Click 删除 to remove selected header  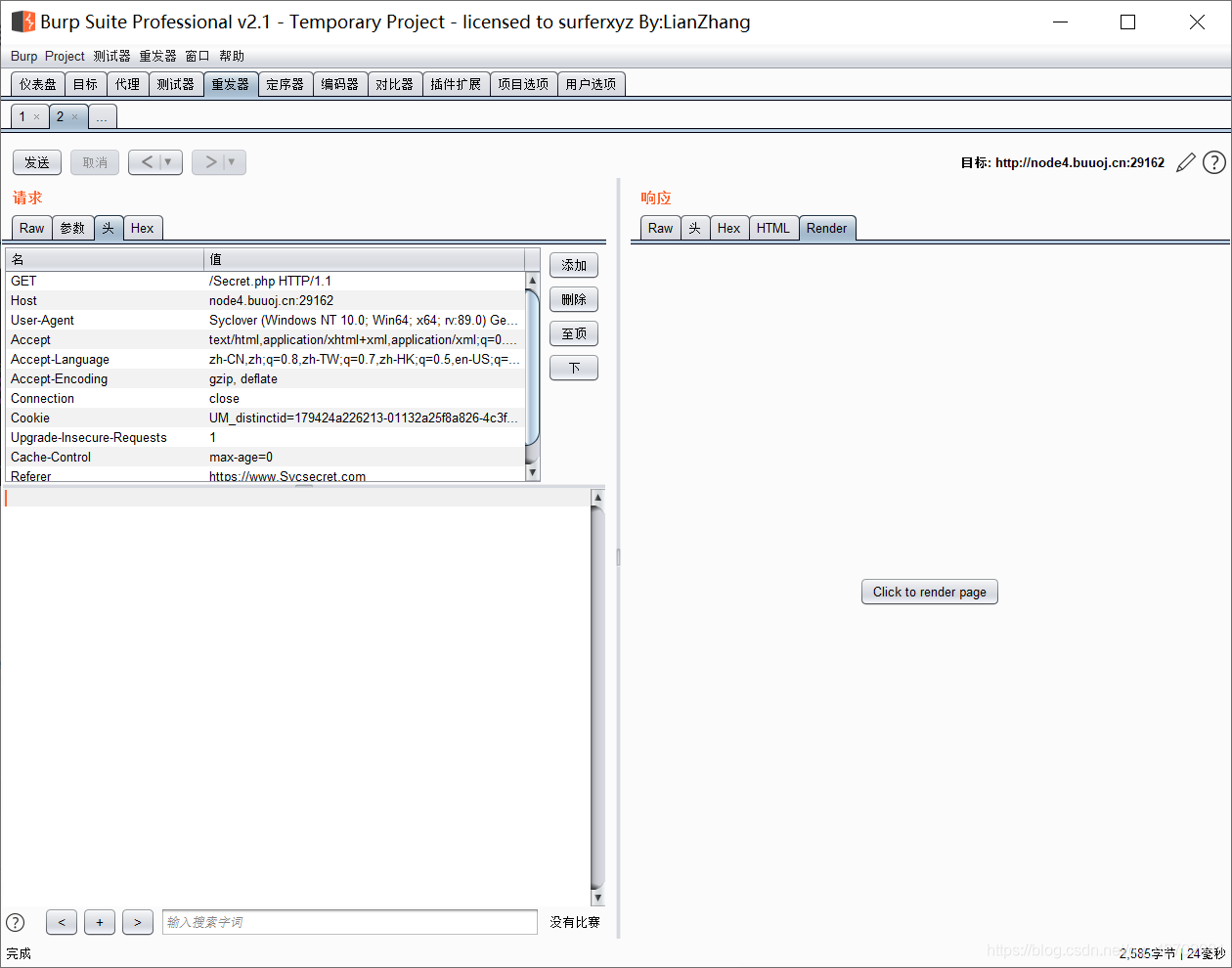click(x=574, y=299)
